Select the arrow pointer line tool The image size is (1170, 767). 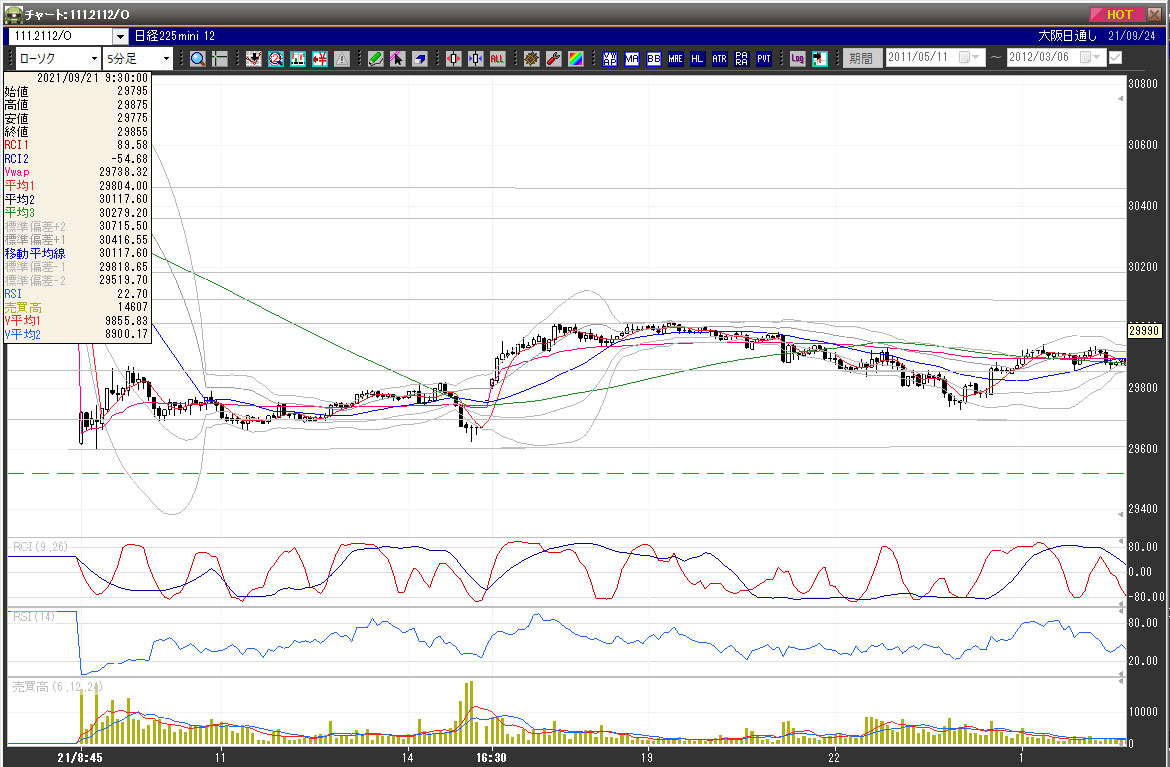397,58
